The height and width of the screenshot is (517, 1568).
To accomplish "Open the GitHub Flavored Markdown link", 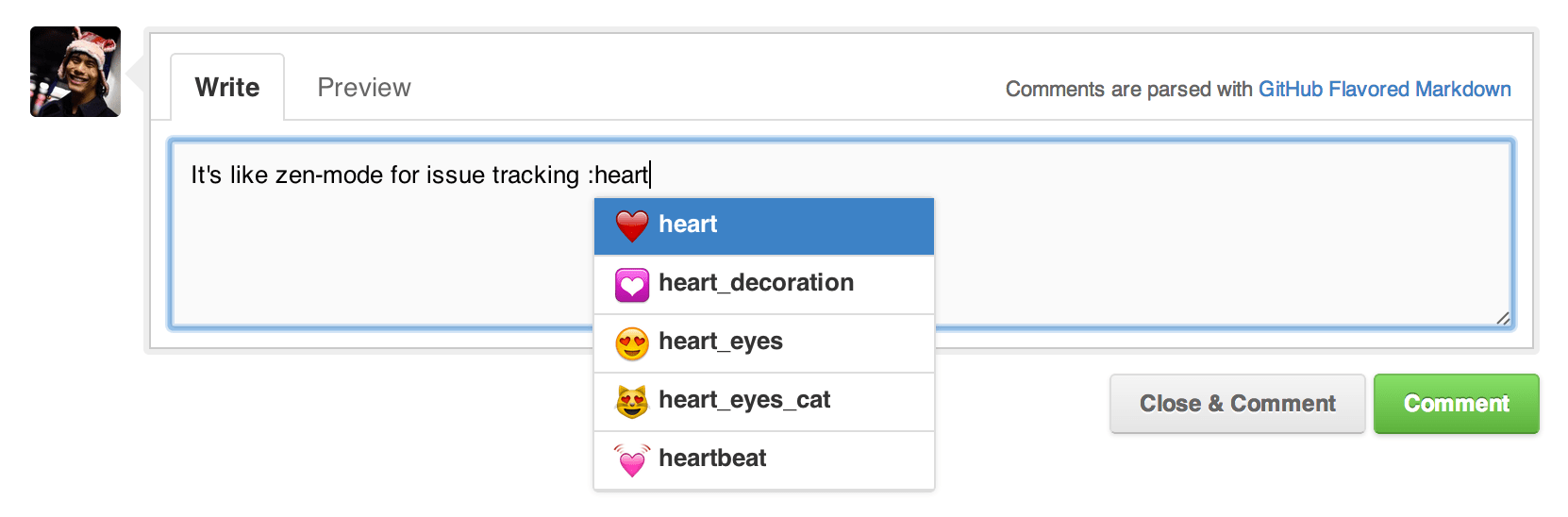I will click(1384, 89).
